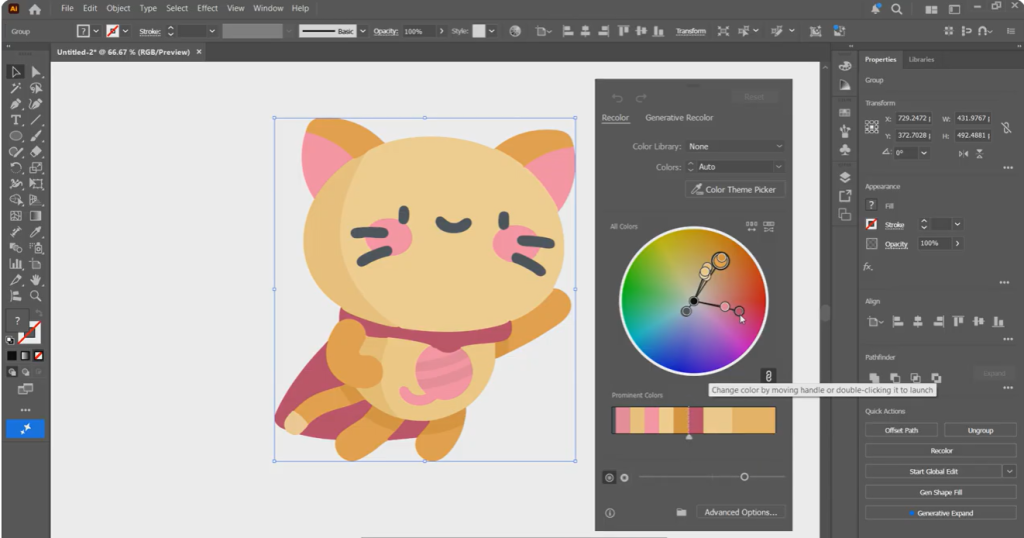Select the Pen tool

[16, 104]
